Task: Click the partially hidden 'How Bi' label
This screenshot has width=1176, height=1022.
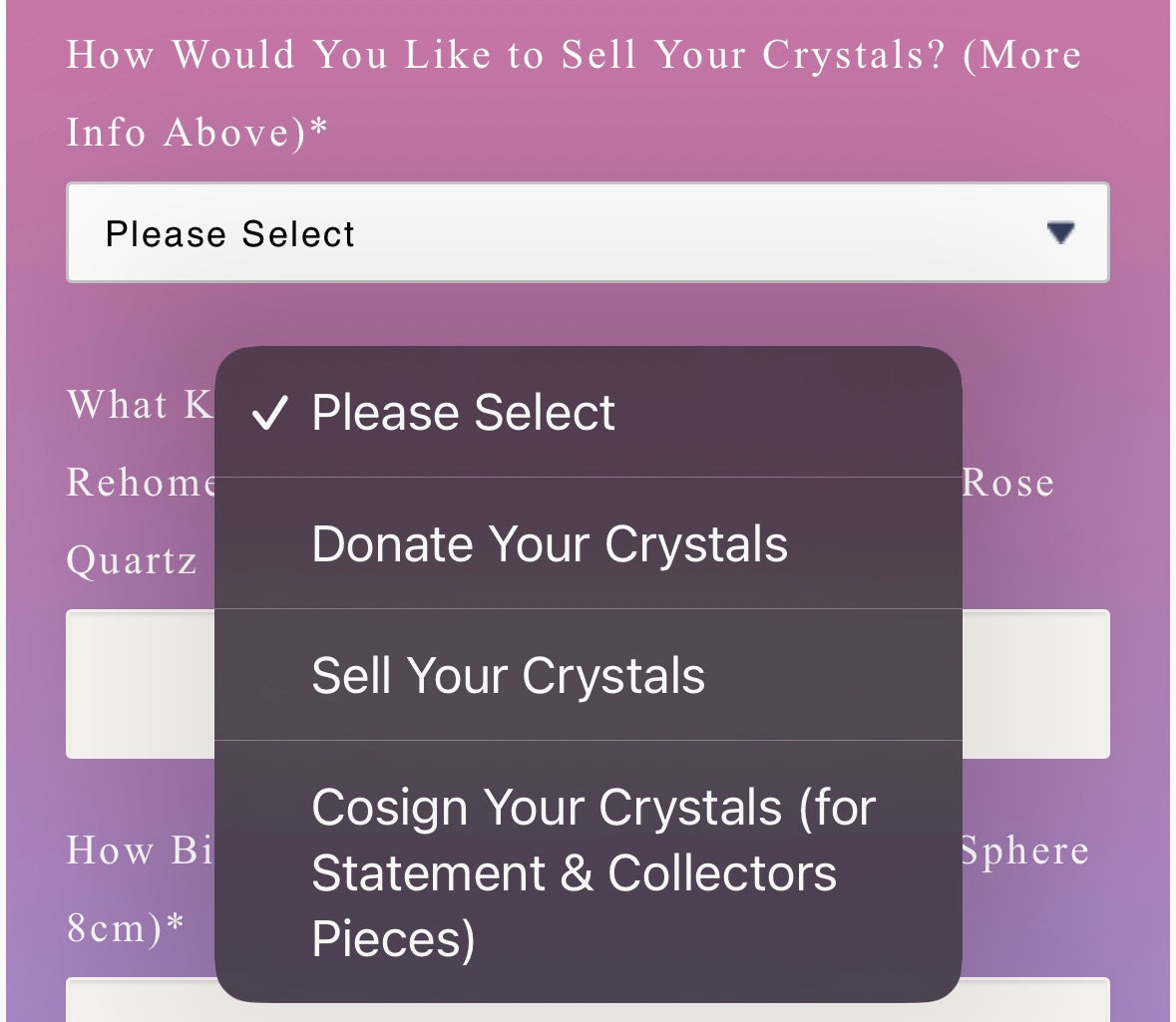Action: coord(140,851)
